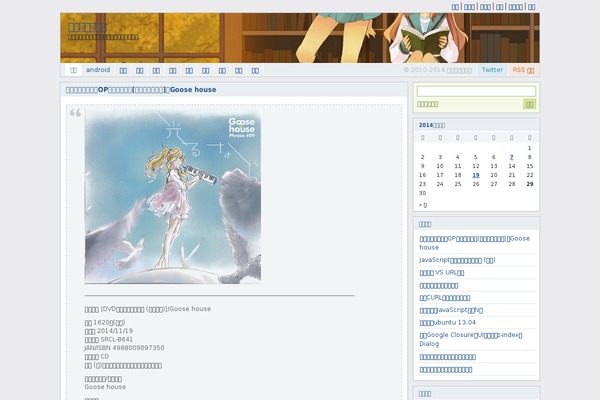This screenshot has width=600, height=400.
Task: Select the highlighted nav tab left of android
Action: click(73, 70)
